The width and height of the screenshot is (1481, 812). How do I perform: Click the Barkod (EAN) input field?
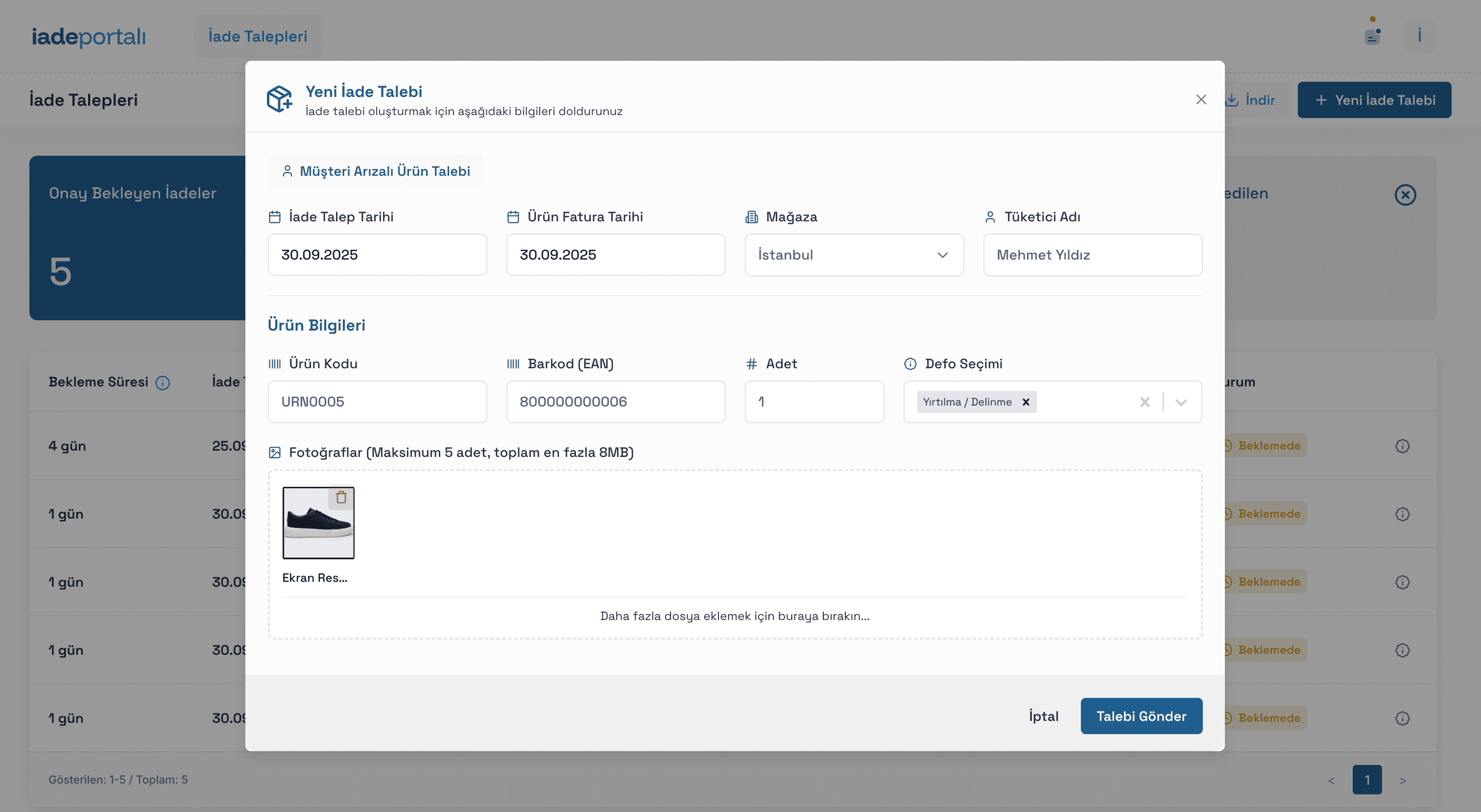click(615, 402)
